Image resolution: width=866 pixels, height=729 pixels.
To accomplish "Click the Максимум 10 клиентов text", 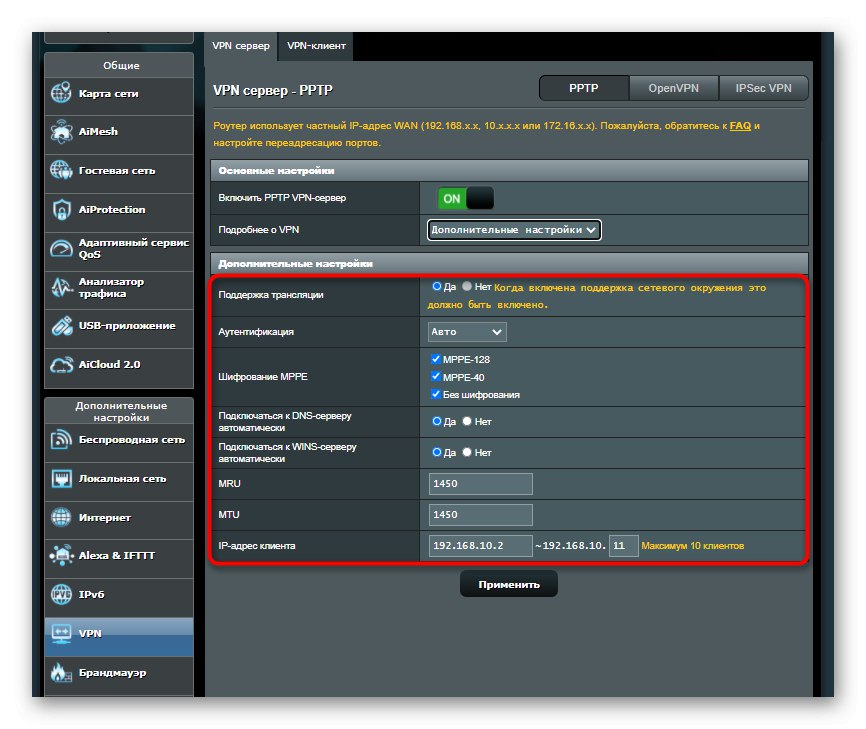I will (693, 546).
